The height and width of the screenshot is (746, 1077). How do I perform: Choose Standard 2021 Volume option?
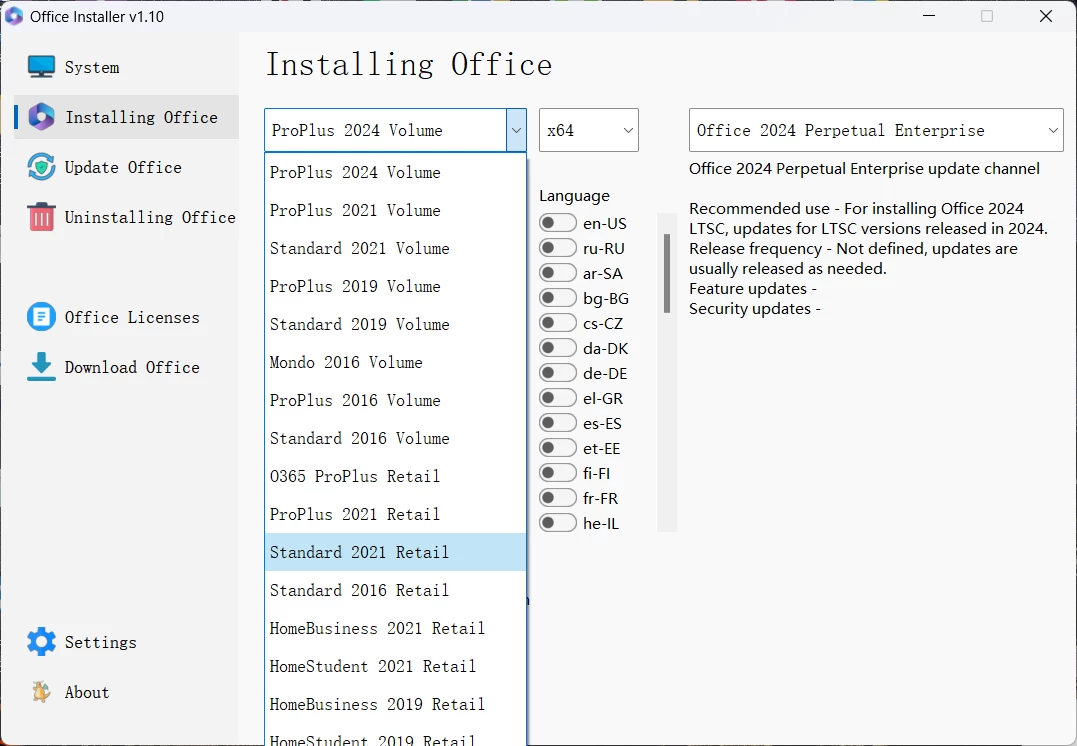pos(395,248)
